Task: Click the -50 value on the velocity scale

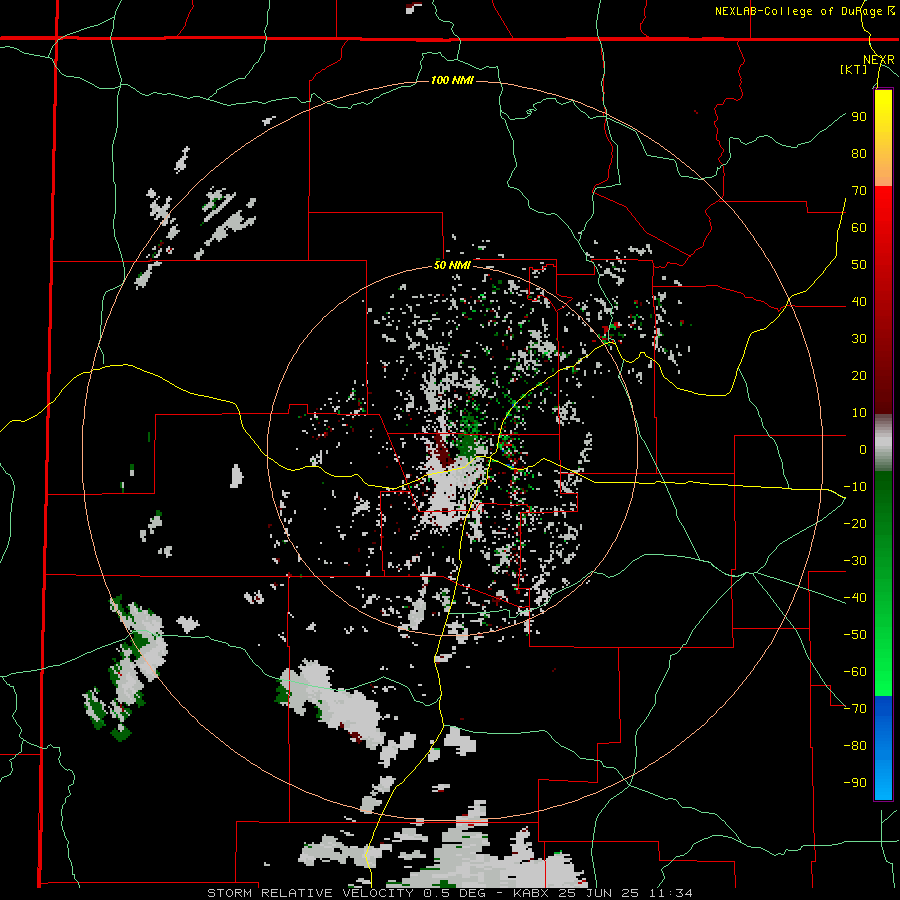Action: 855,635
